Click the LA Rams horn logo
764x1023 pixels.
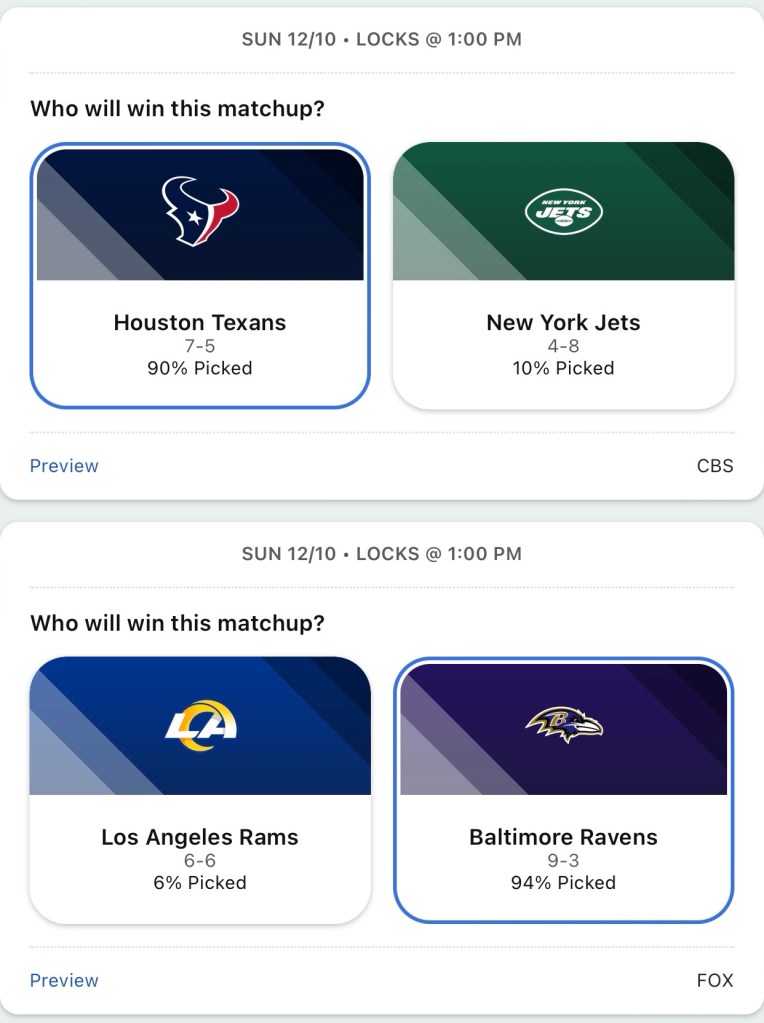(x=201, y=724)
